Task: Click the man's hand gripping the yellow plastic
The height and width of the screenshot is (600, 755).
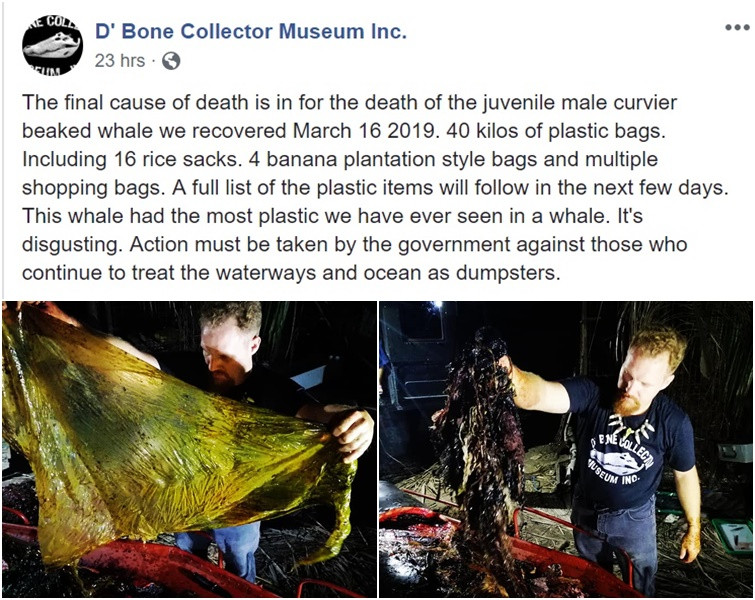Action: click(x=351, y=431)
